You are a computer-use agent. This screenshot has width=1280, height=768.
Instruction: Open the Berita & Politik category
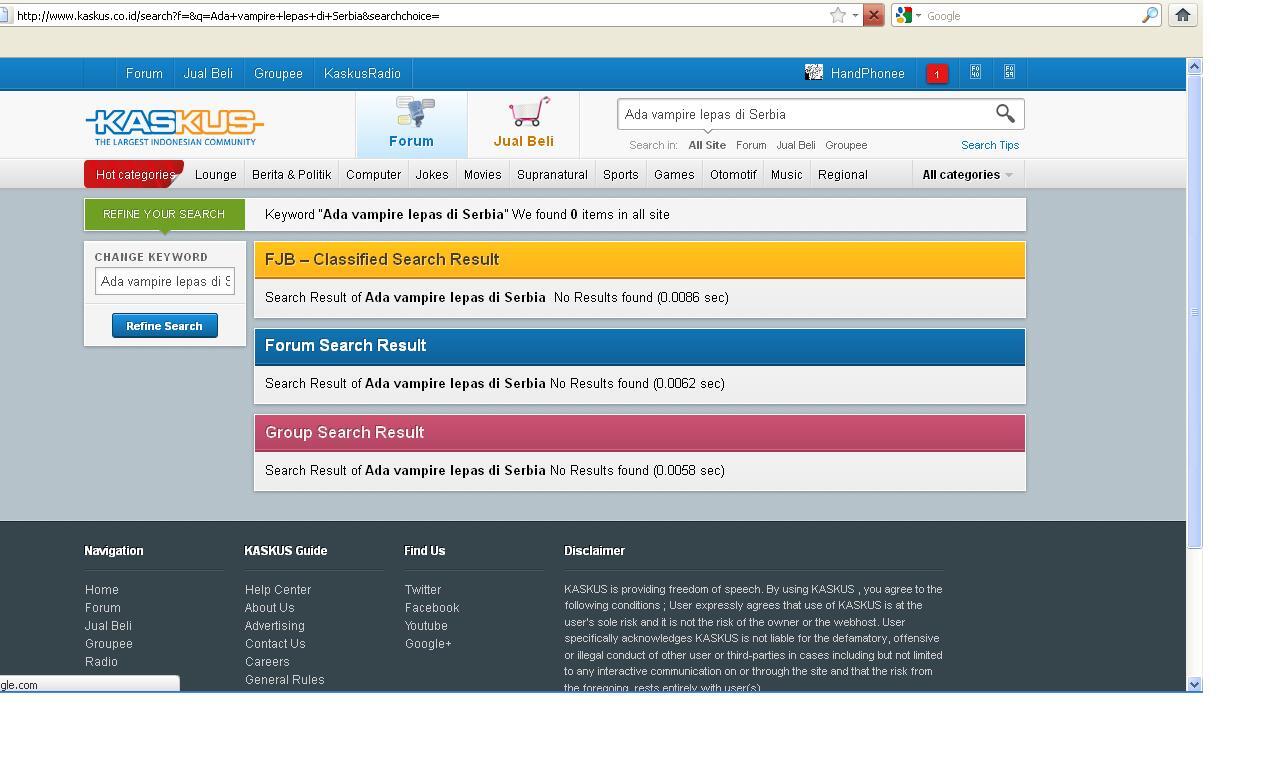pos(291,174)
